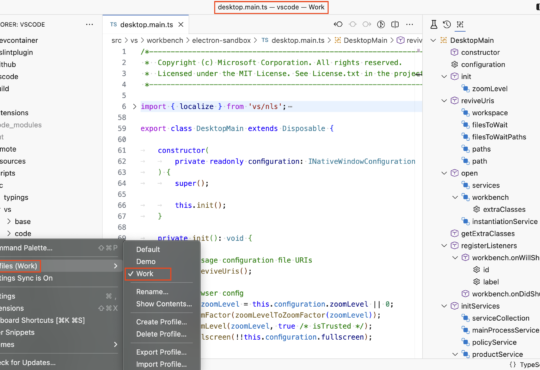Switch to the Default profile
Screen dimensions: 540x370
[148, 249]
